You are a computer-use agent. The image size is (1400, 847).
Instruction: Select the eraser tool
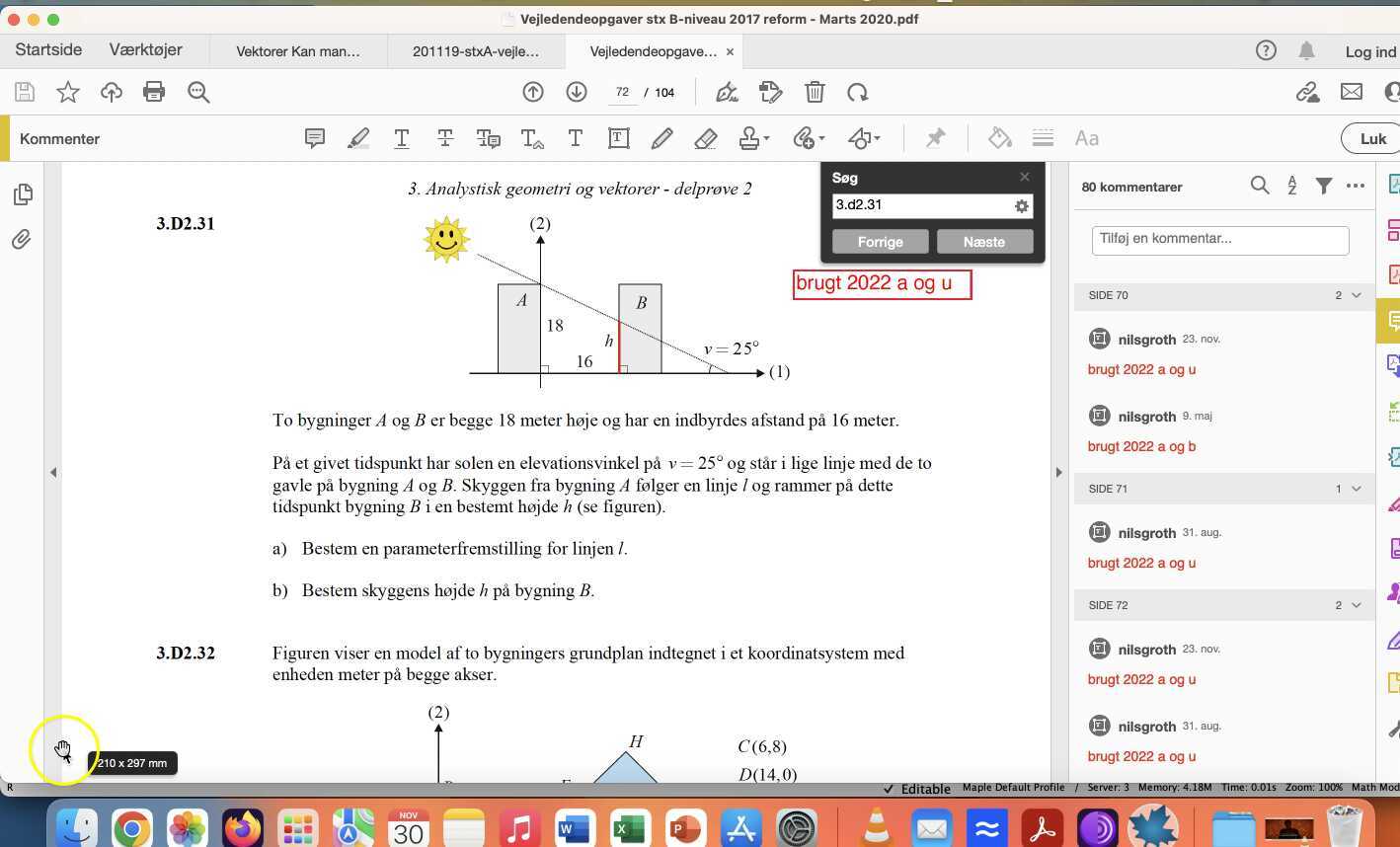click(705, 139)
